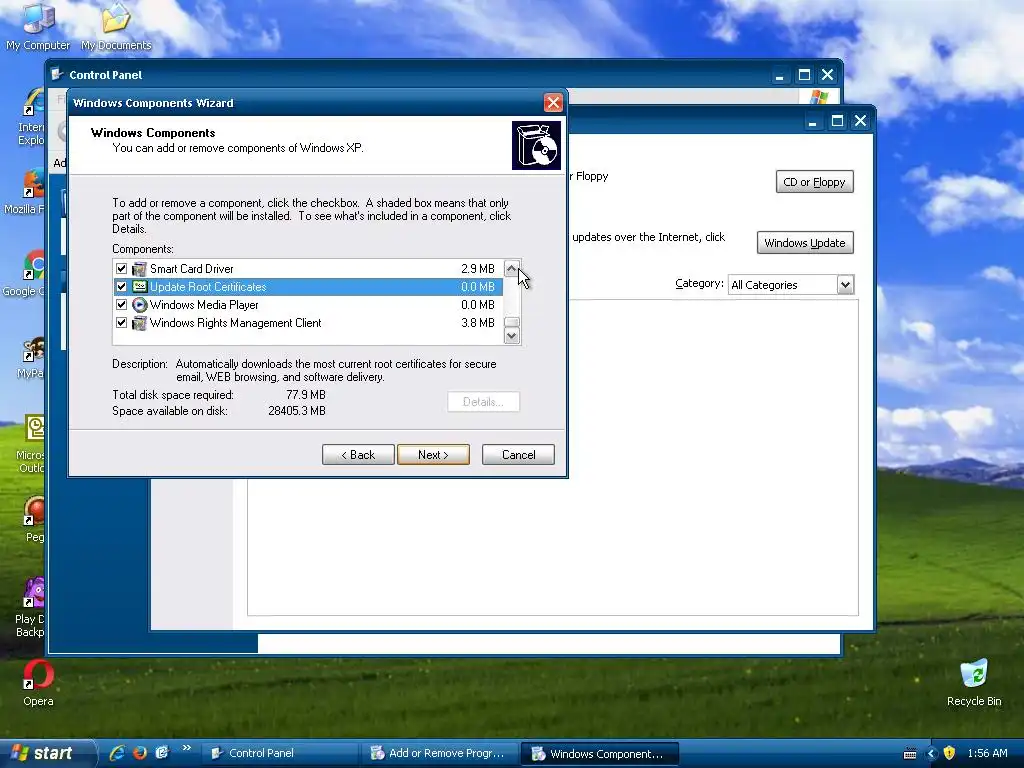Click the Windows Media Player component icon
The width and height of the screenshot is (1024, 768).
(139, 305)
